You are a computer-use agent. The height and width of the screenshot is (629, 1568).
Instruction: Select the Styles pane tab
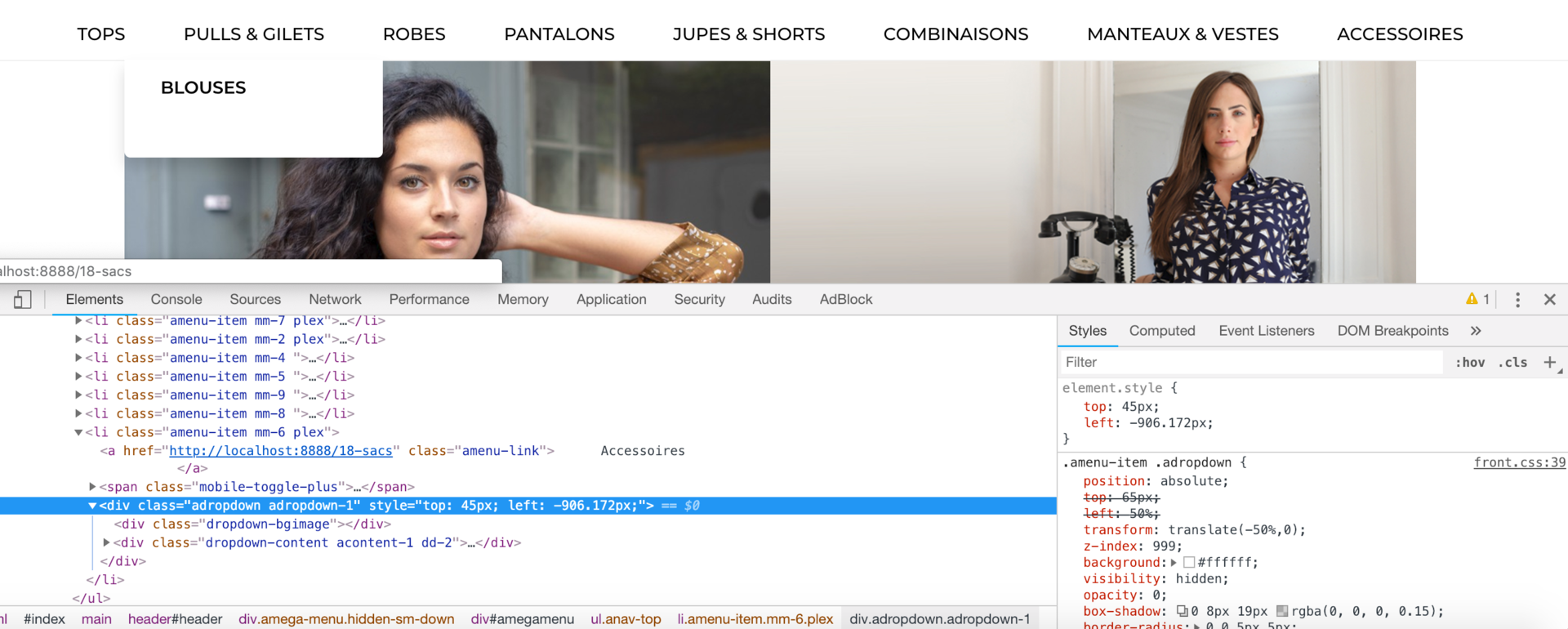tap(1088, 331)
